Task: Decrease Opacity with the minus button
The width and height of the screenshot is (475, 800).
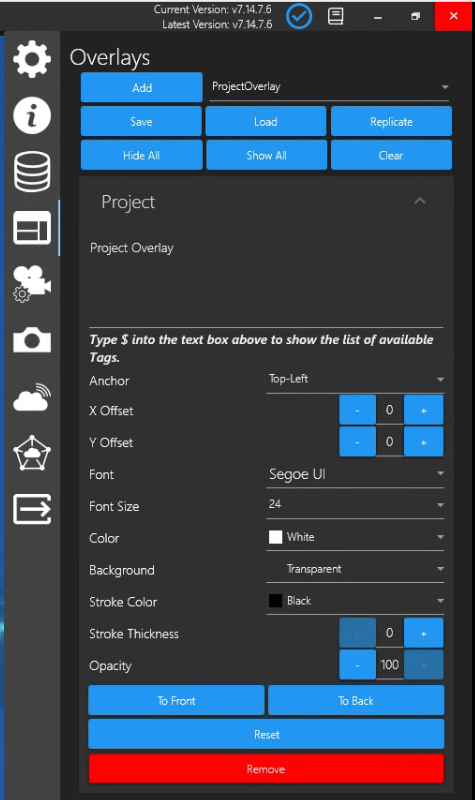Action: pyautogui.click(x=357, y=665)
